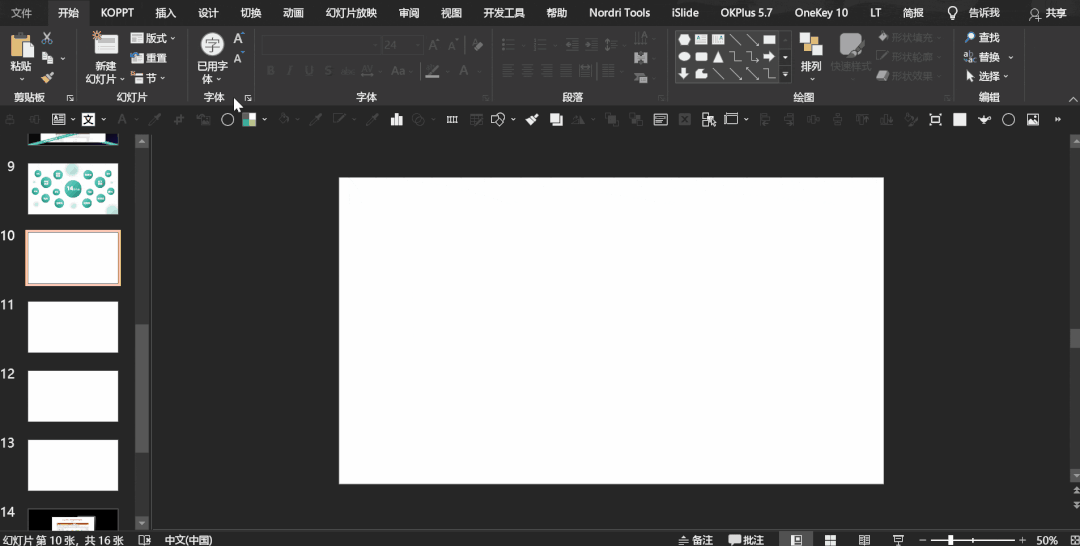Toggle the 备注 notes pane
1080x546 pixels.
pos(696,540)
